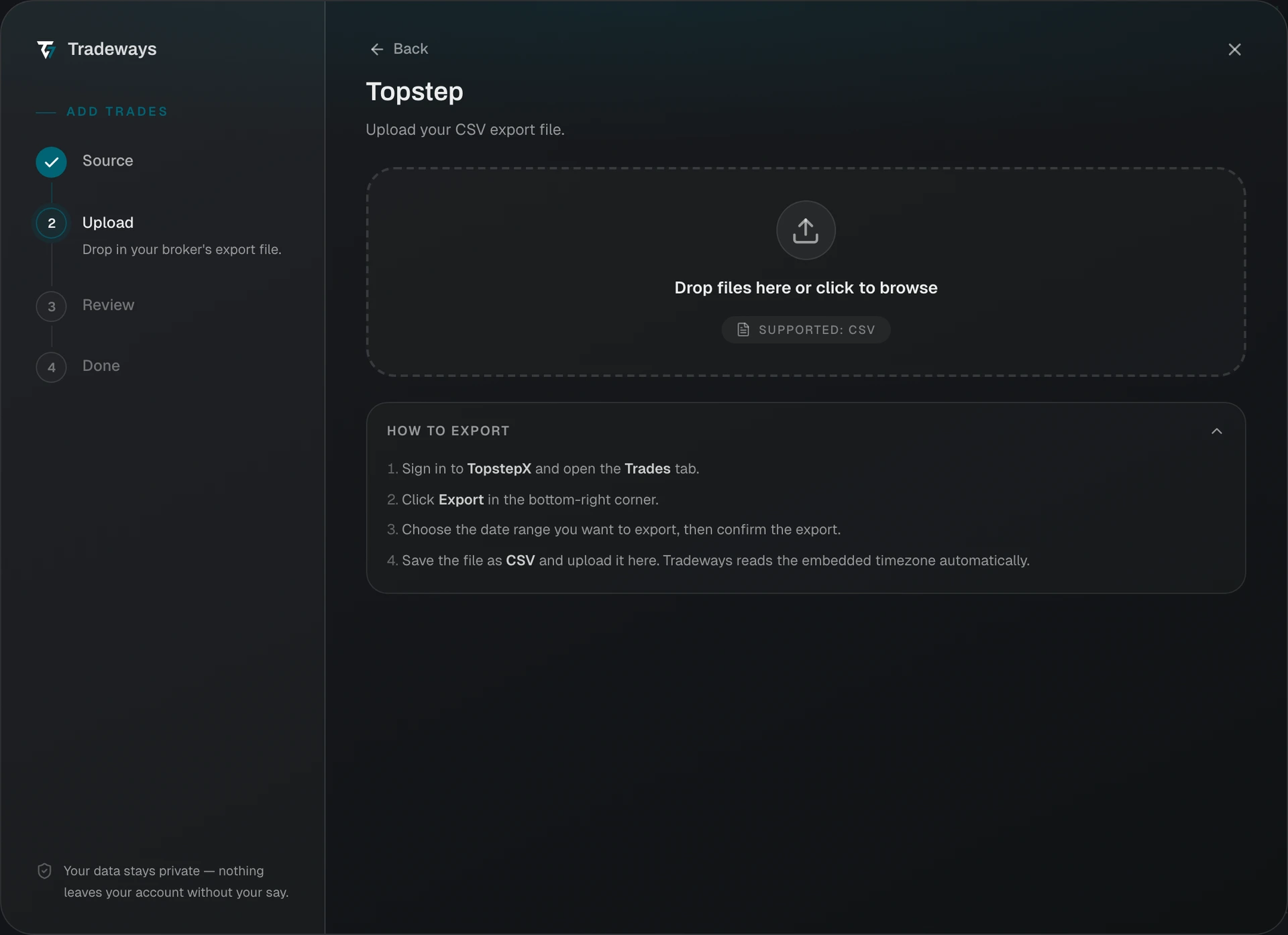Click 'Upload your CSV export file.' subtitle

465,130
